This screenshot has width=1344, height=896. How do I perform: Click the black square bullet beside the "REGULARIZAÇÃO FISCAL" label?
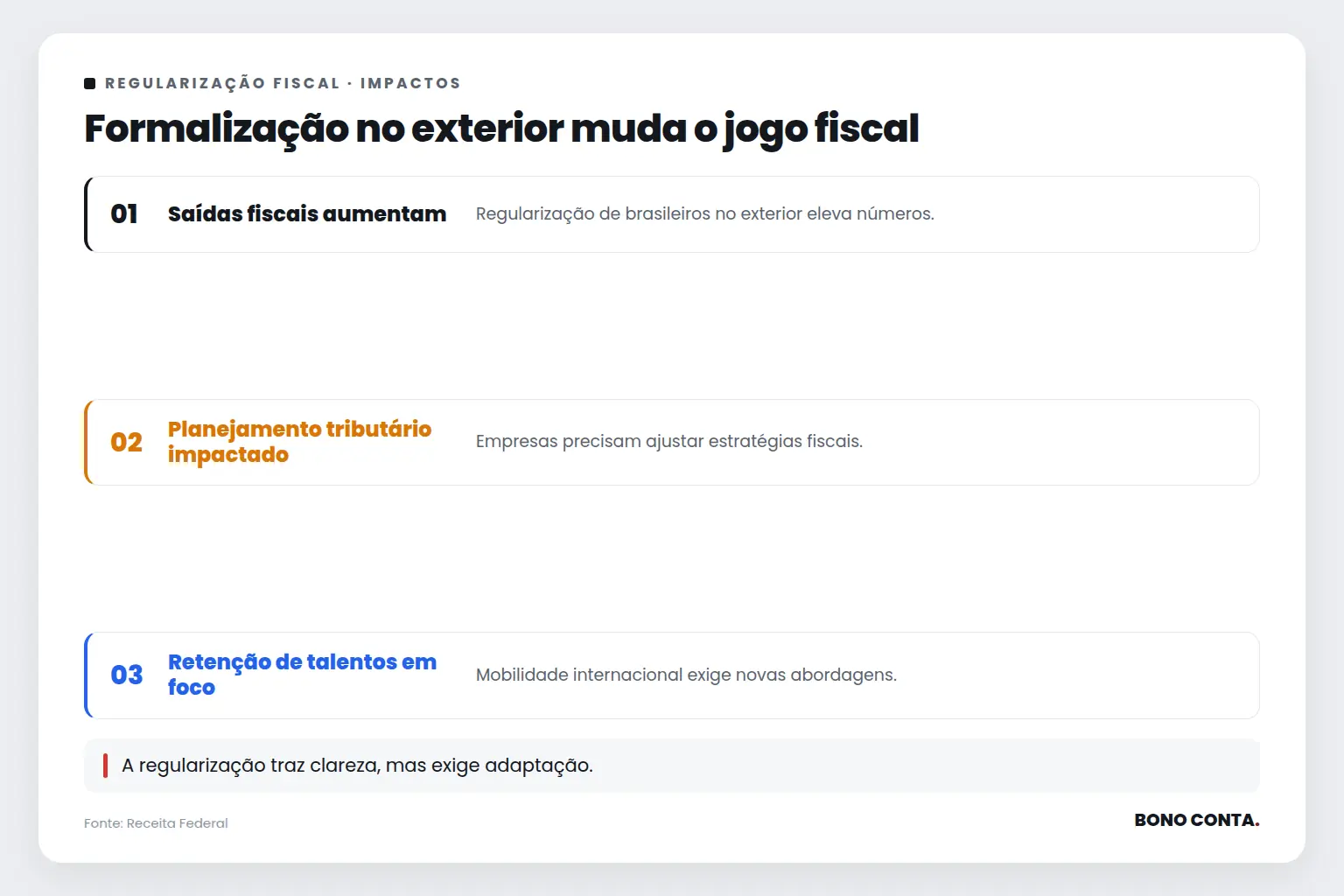coord(89,83)
